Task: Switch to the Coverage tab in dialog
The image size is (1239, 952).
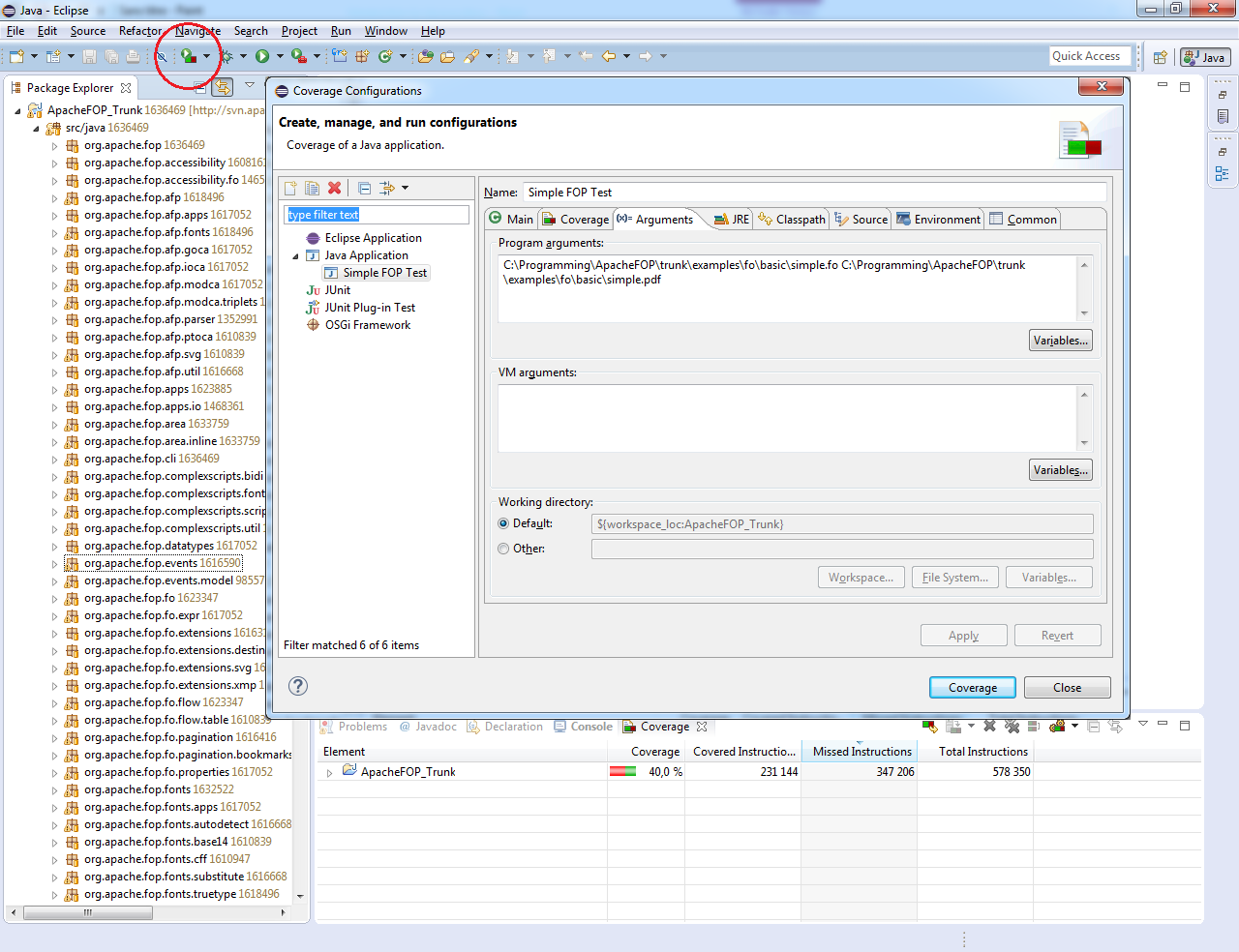Action: [576, 220]
